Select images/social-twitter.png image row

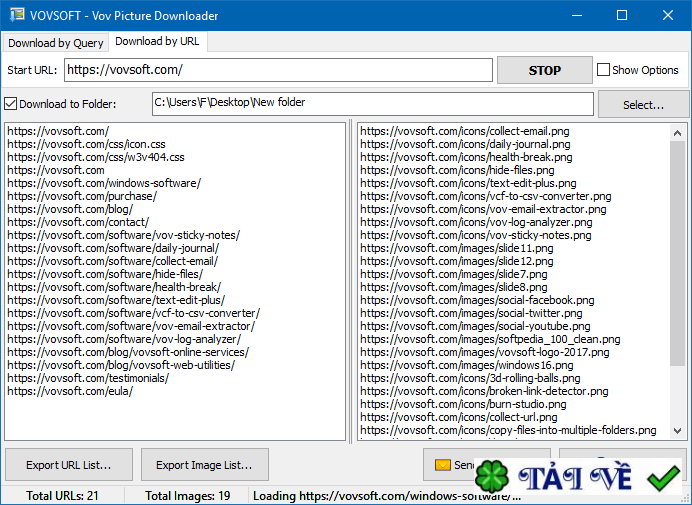(x=471, y=313)
